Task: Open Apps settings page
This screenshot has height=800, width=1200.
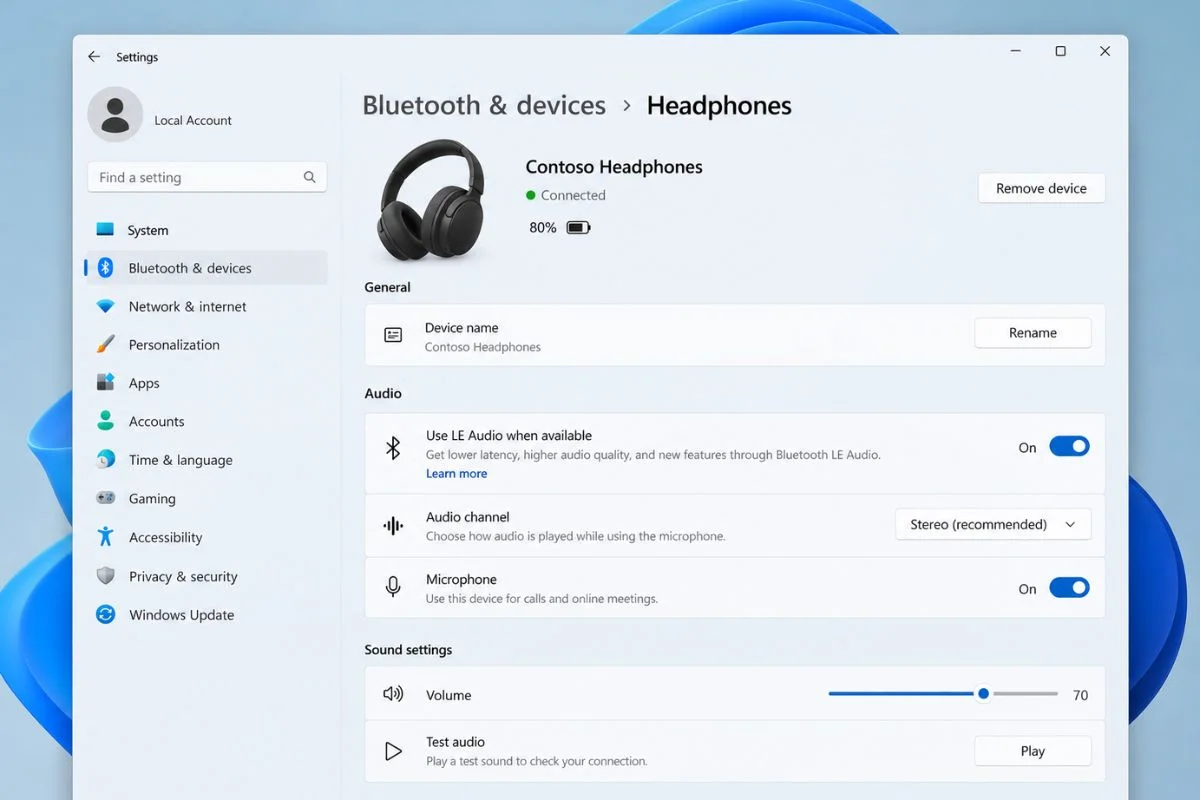Action: point(206,383)
